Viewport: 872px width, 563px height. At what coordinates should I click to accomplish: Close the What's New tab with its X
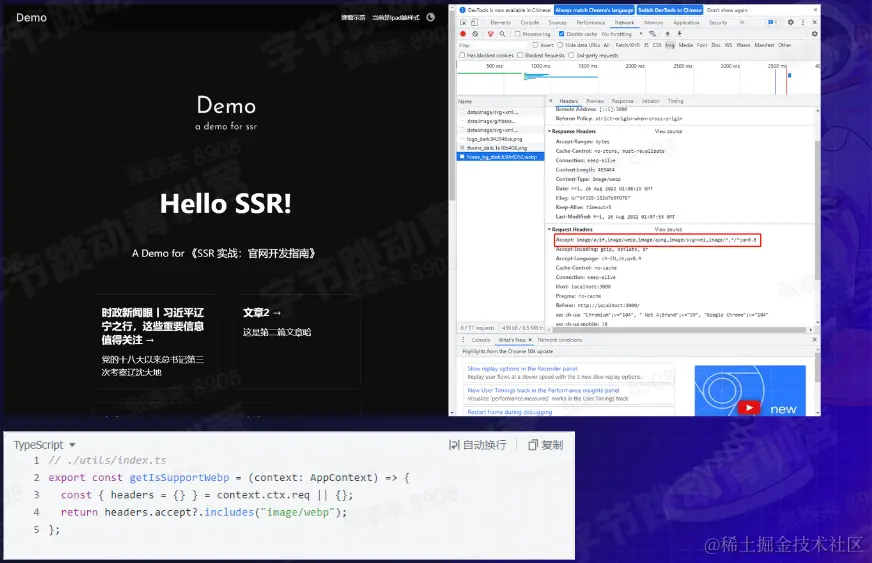[530, 339]
